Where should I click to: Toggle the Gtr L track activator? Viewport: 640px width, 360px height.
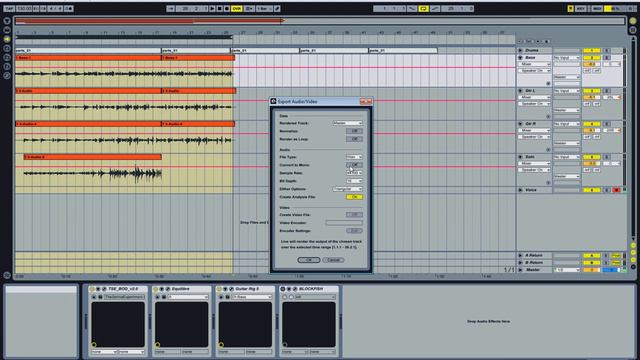591,91
